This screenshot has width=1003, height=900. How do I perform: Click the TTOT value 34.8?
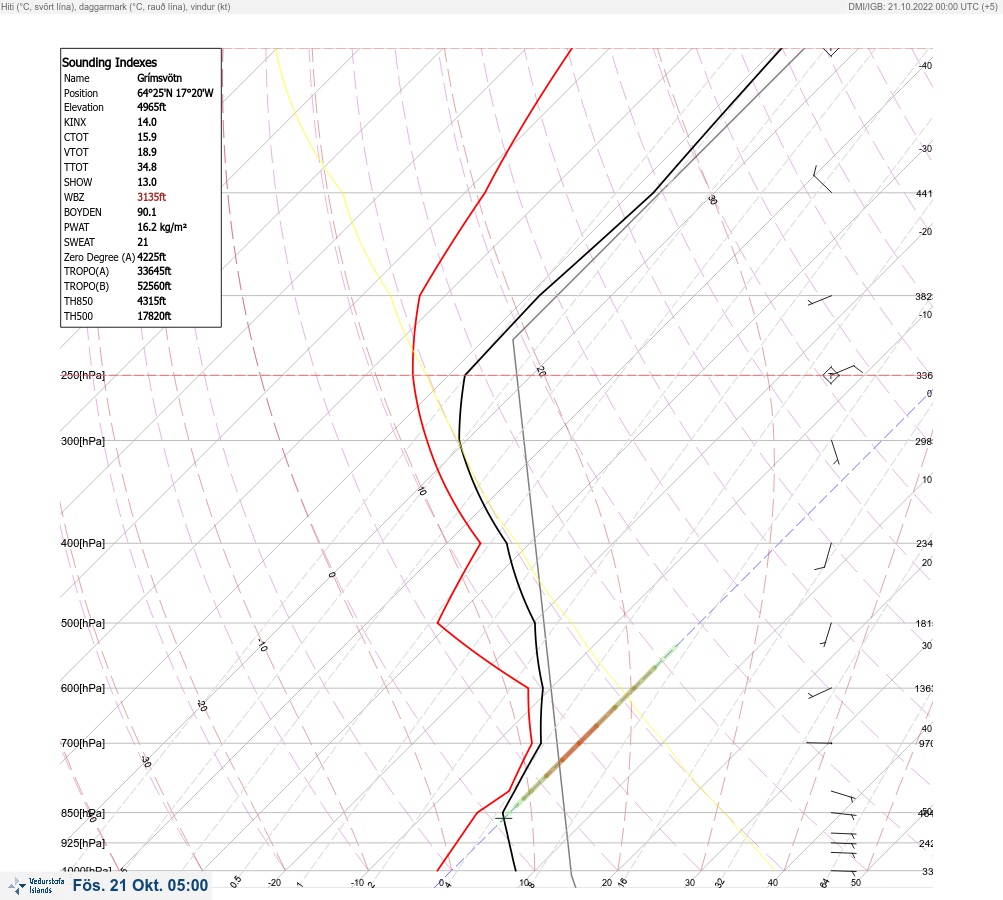(147, 167)
